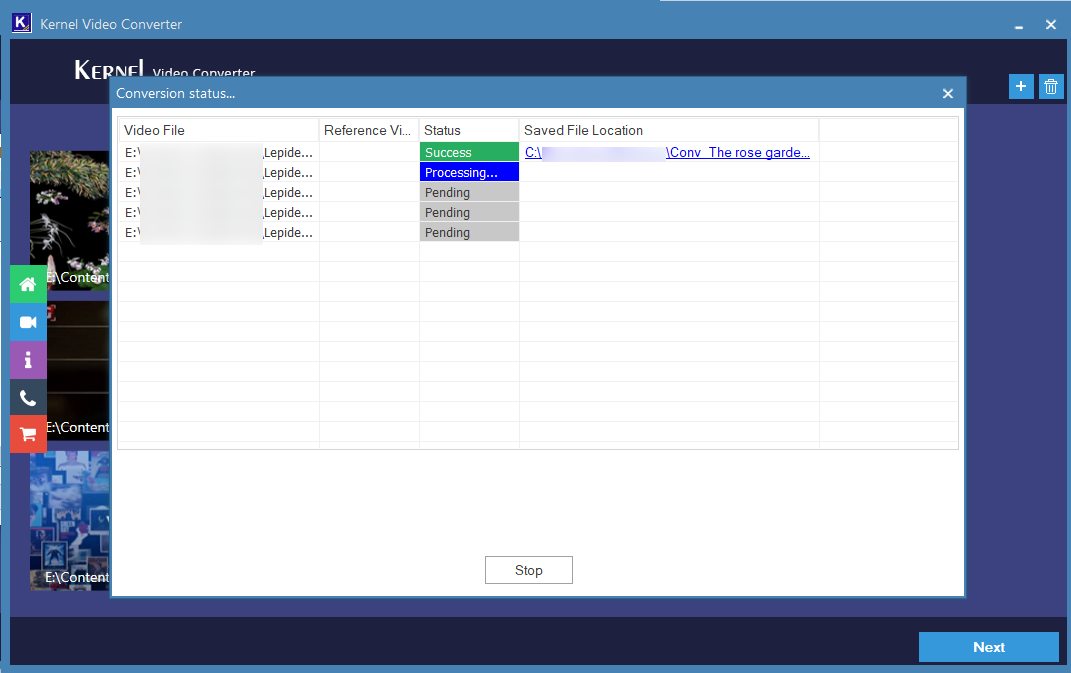This screenshot has width=1071, height=673.
Task: Select the green Success status cell
Action: coord(469,153)
